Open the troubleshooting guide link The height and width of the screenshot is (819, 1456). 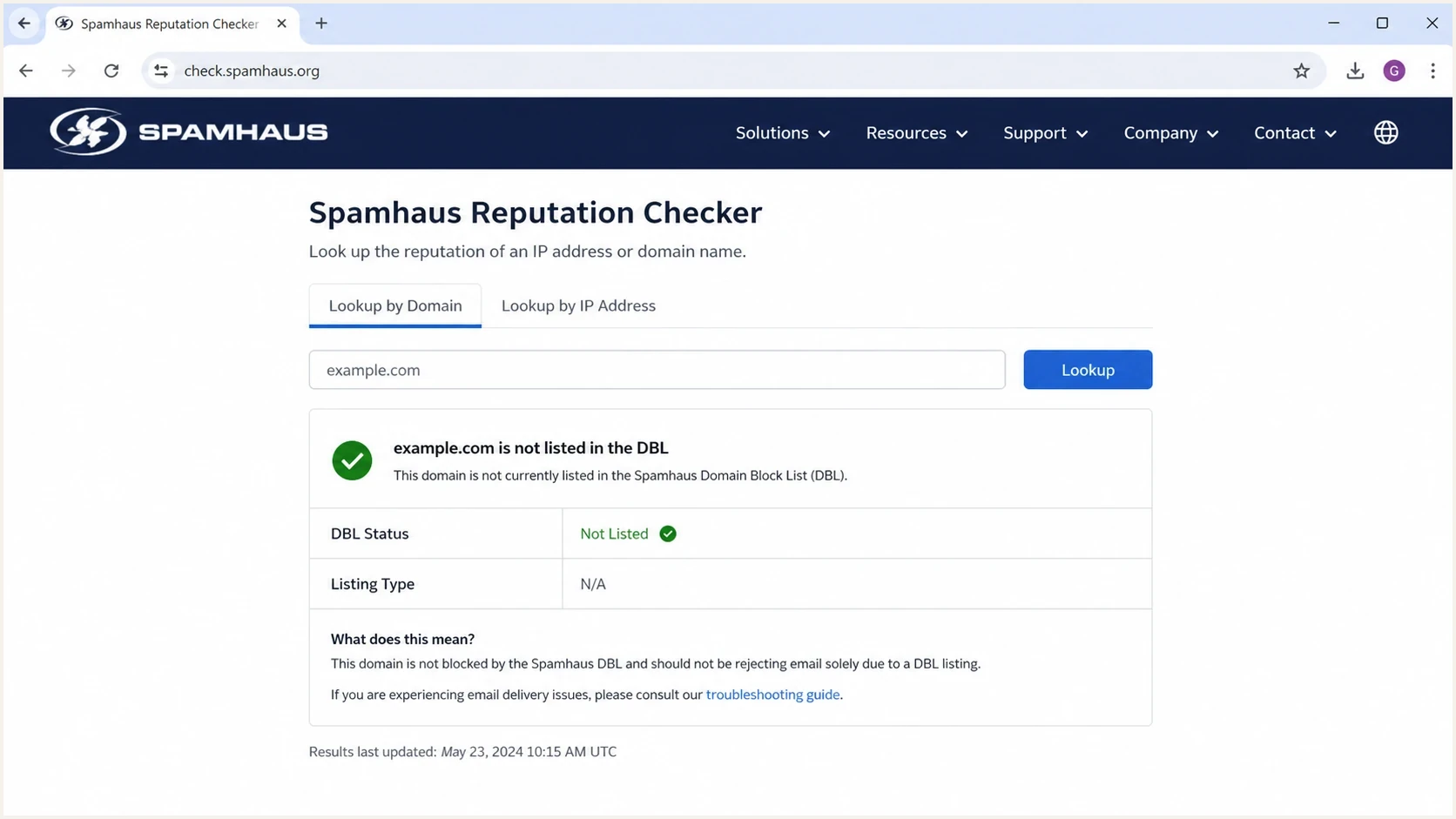click(x=772, y=695)
